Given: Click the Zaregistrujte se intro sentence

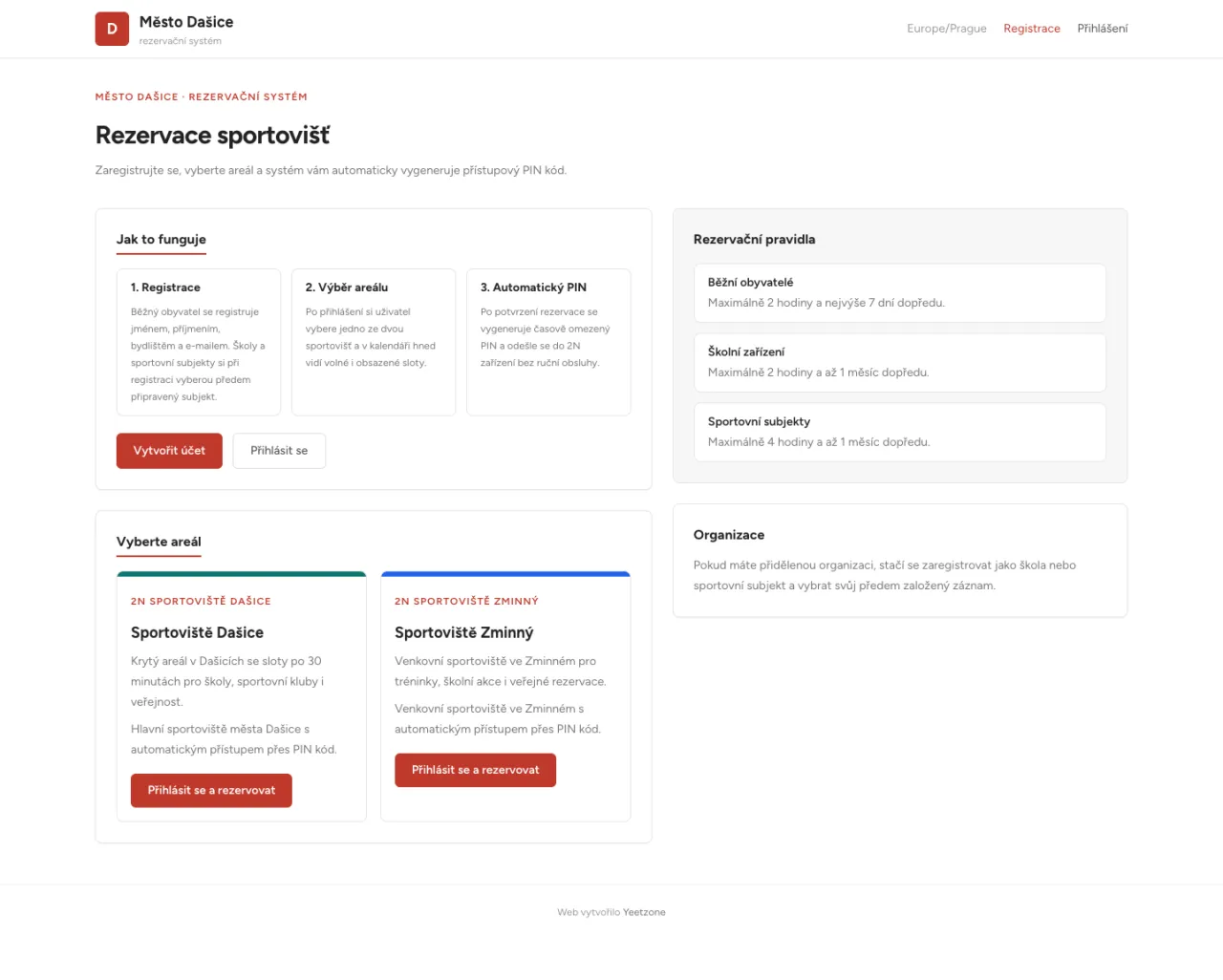Looking at the screenshot, I should click(x=331, y=170).
